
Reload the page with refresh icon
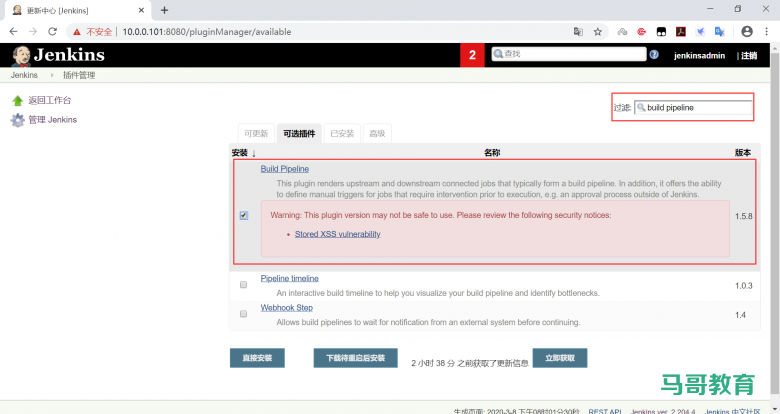click(x=52, y=31)
